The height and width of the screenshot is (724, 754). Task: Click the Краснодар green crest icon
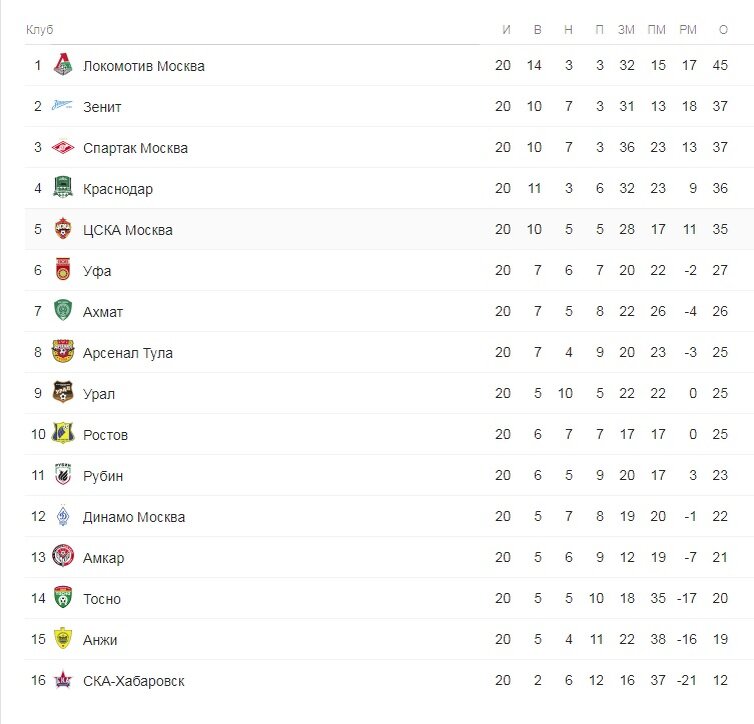[x=63, y=187]
